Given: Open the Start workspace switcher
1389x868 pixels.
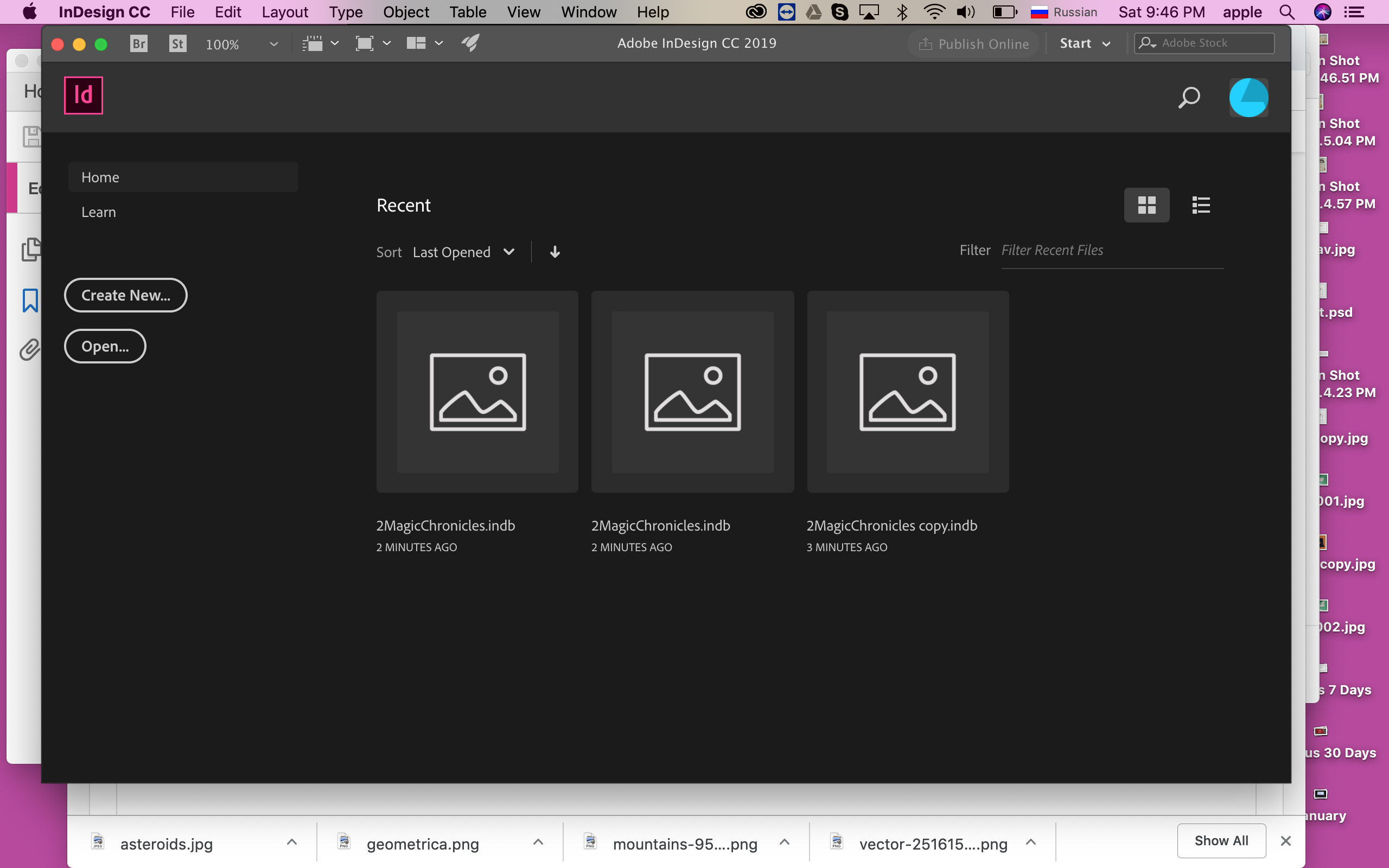Looking at the screenshot, I should 1085,43.
